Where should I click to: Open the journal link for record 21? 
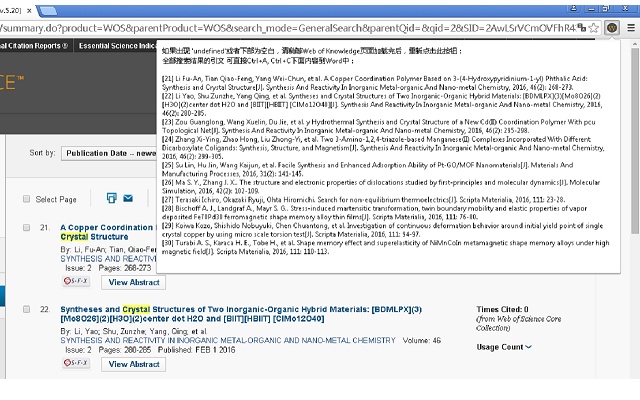108,259
